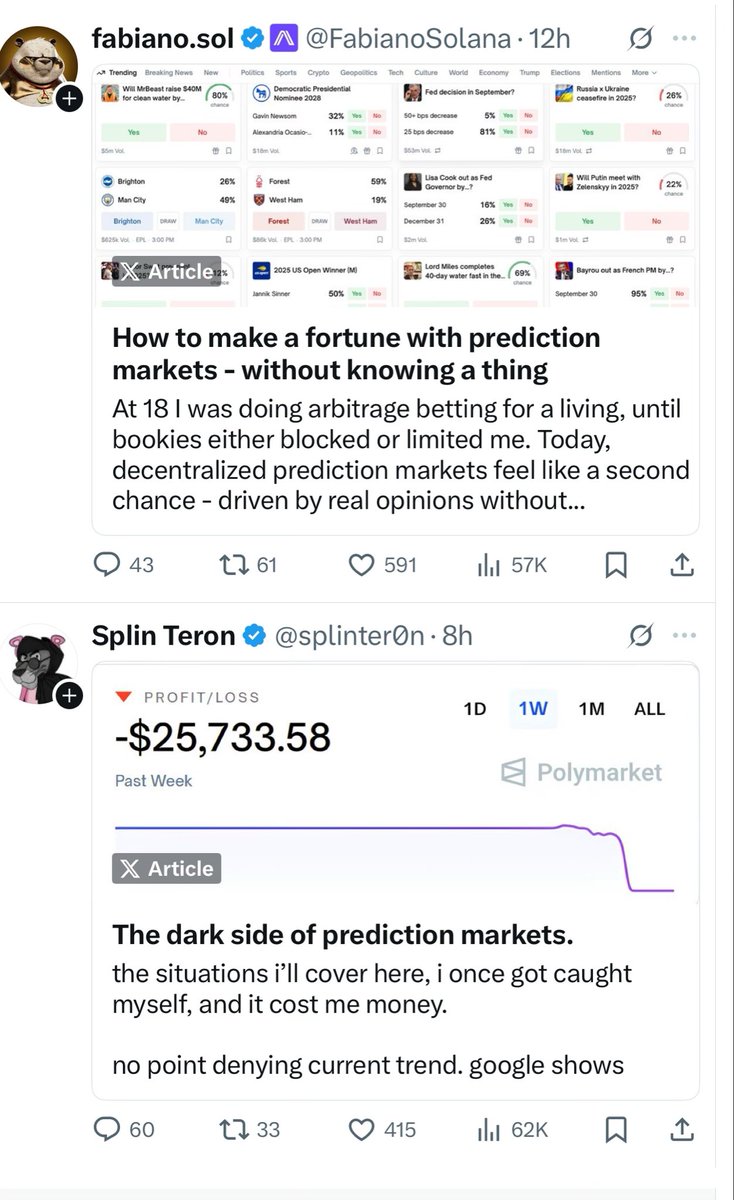Open the more options menu on fabiano.sol's post
The image size is (734, 1200).
(685, 37)
